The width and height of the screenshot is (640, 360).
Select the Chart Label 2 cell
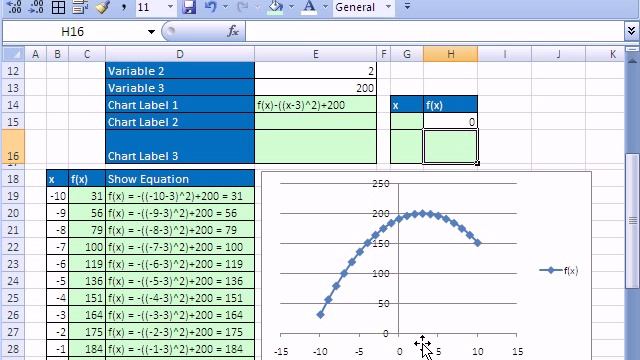pos(180,122)
